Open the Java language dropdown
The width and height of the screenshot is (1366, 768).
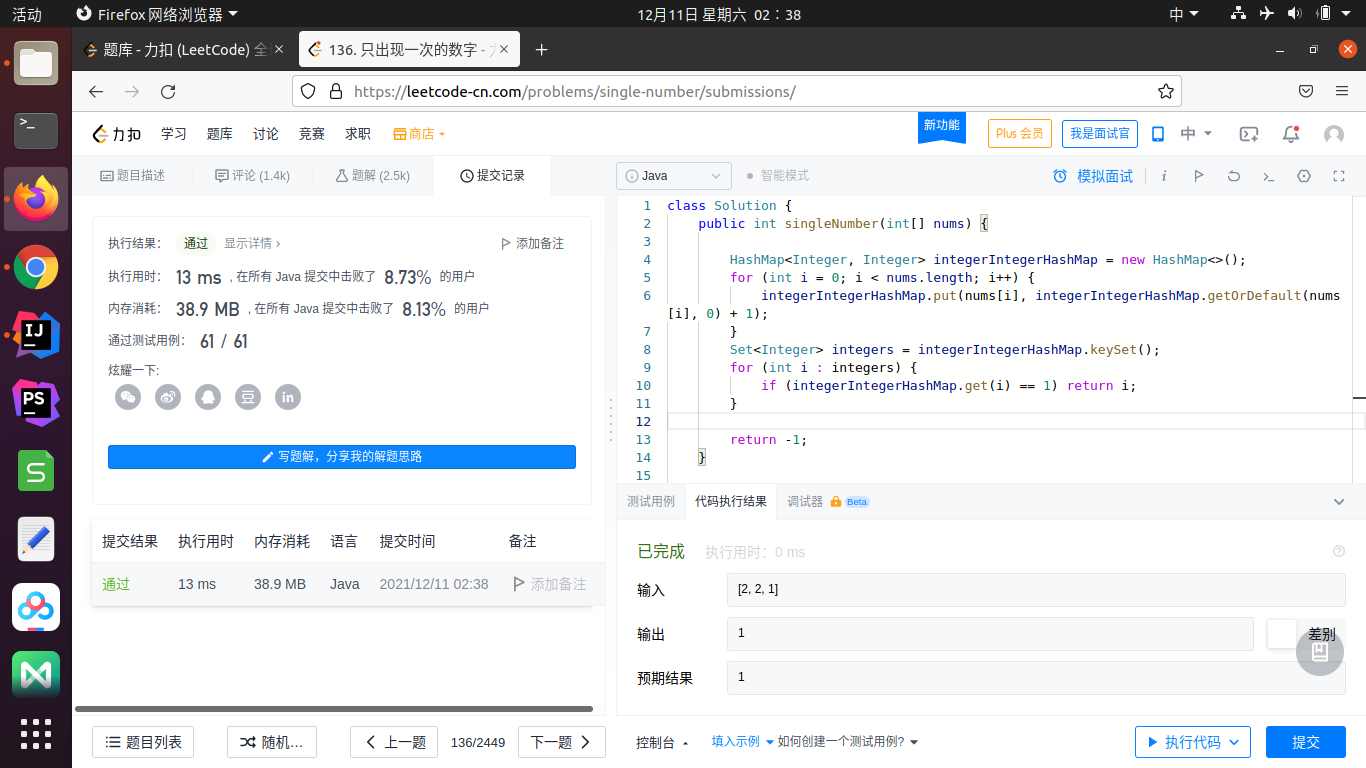[x=674, y=176]
